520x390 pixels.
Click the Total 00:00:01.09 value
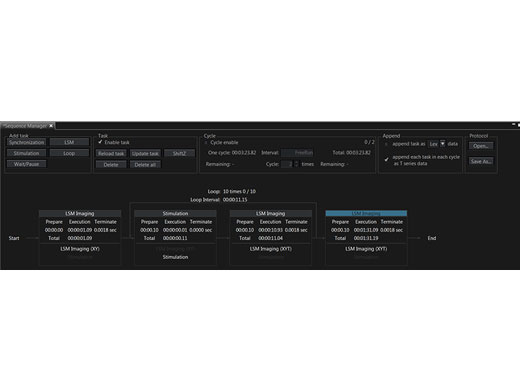tap(80, 238)
